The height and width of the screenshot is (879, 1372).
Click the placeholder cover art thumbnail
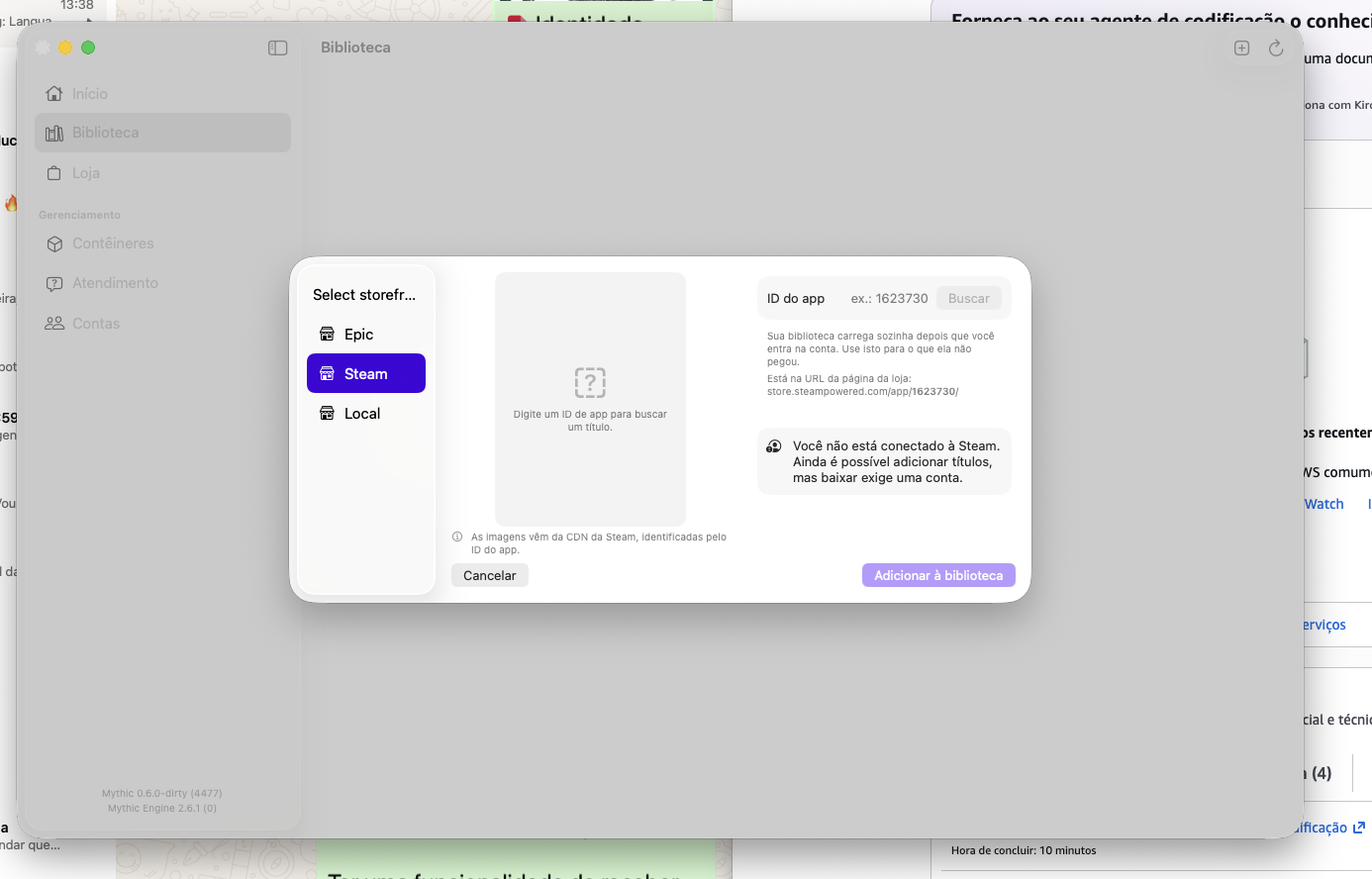(x=590, y=399)
